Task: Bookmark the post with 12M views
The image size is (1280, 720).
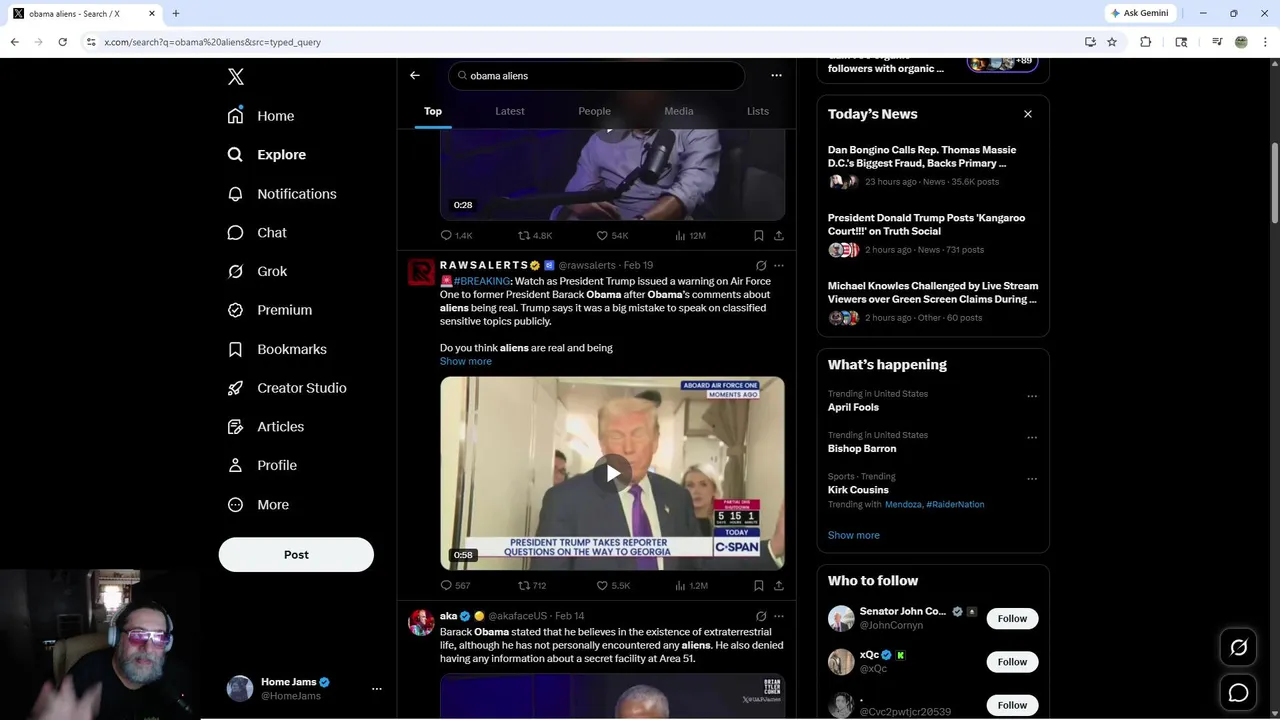Action: pyautogui.click(x=759, y=236)
